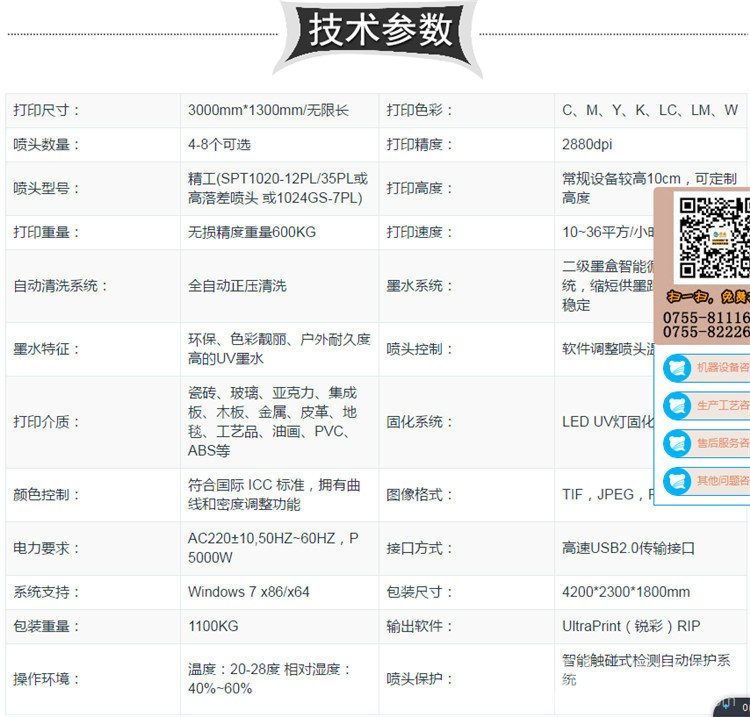
Task: Select the 常规设备较高10cm value
Action: tap(649, 188)
